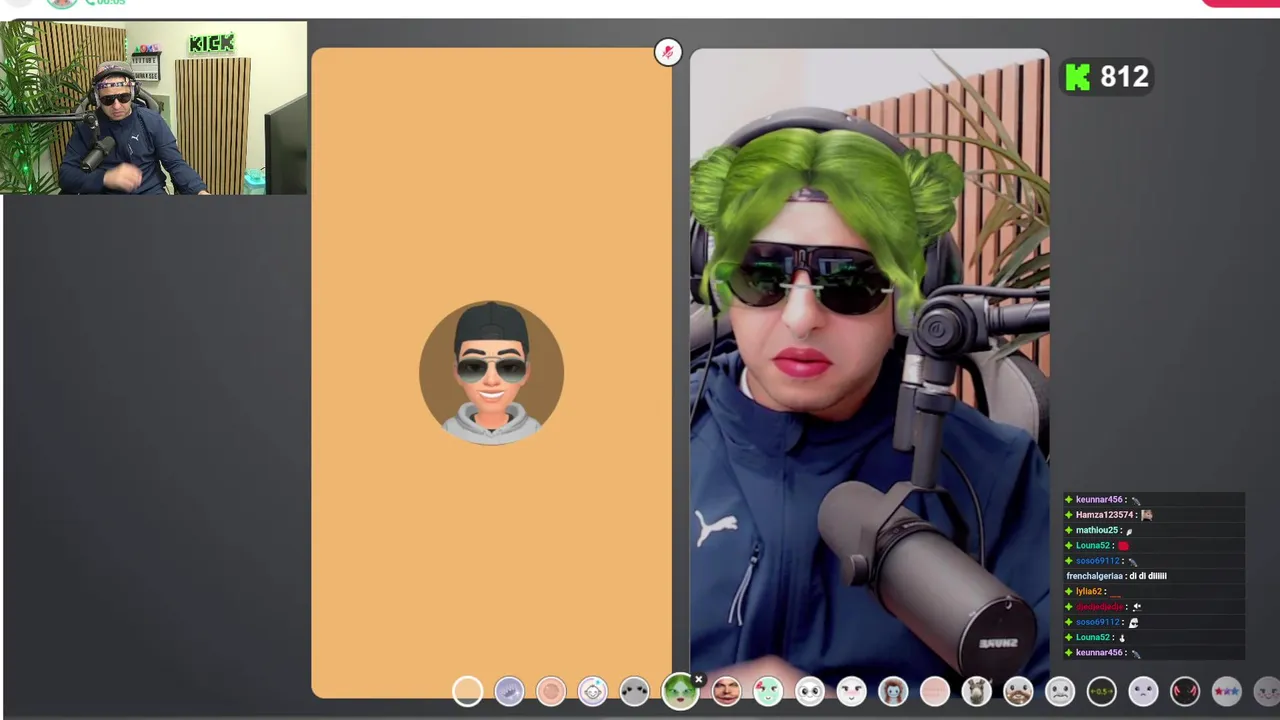Click username mathlou25 in chat
Image resolution: width=1280 pixels, height=720 pixels.
(1097, 530)
